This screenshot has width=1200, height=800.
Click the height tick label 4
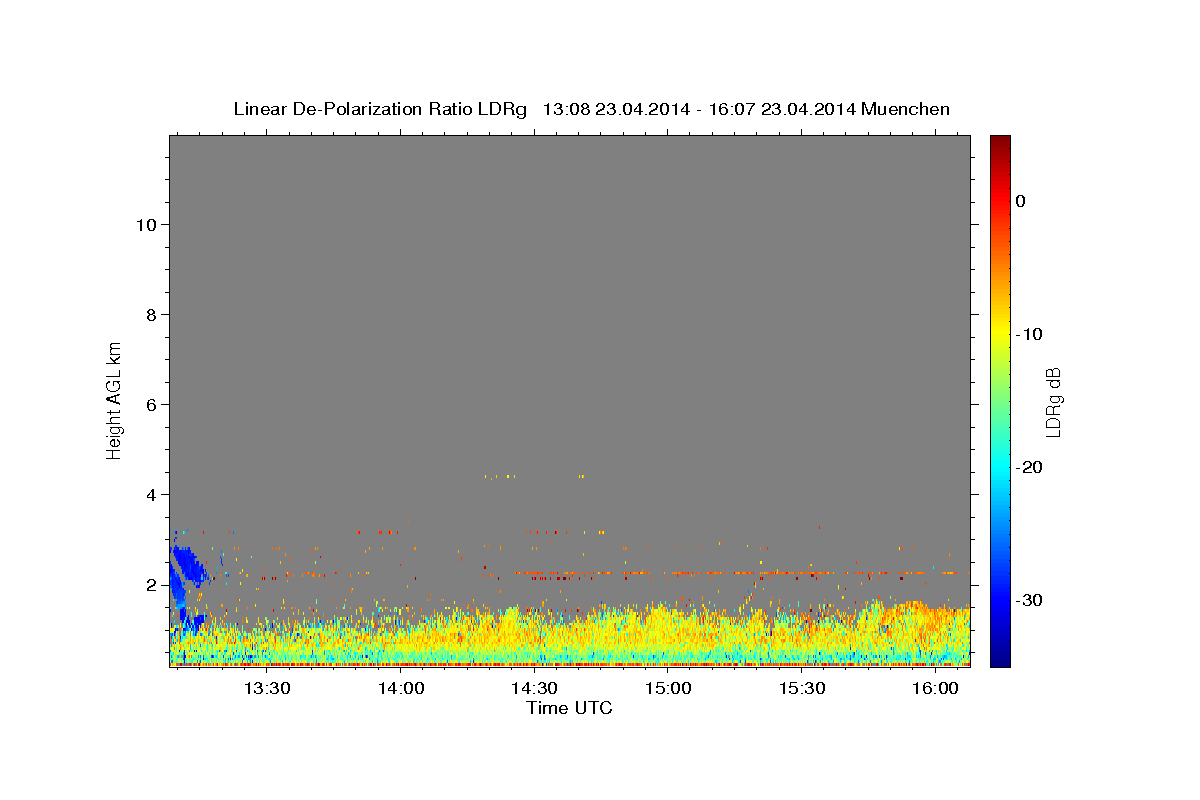[150, 494]
